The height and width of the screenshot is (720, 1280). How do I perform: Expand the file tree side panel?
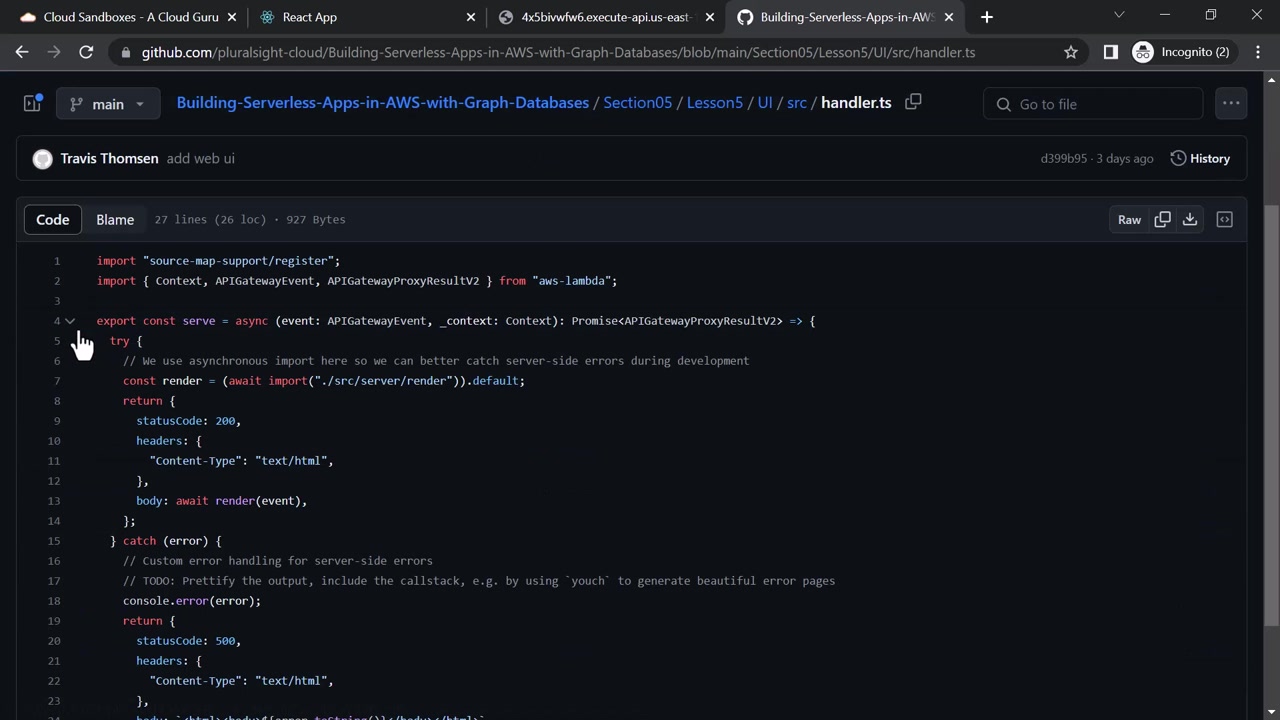point(32,103)
